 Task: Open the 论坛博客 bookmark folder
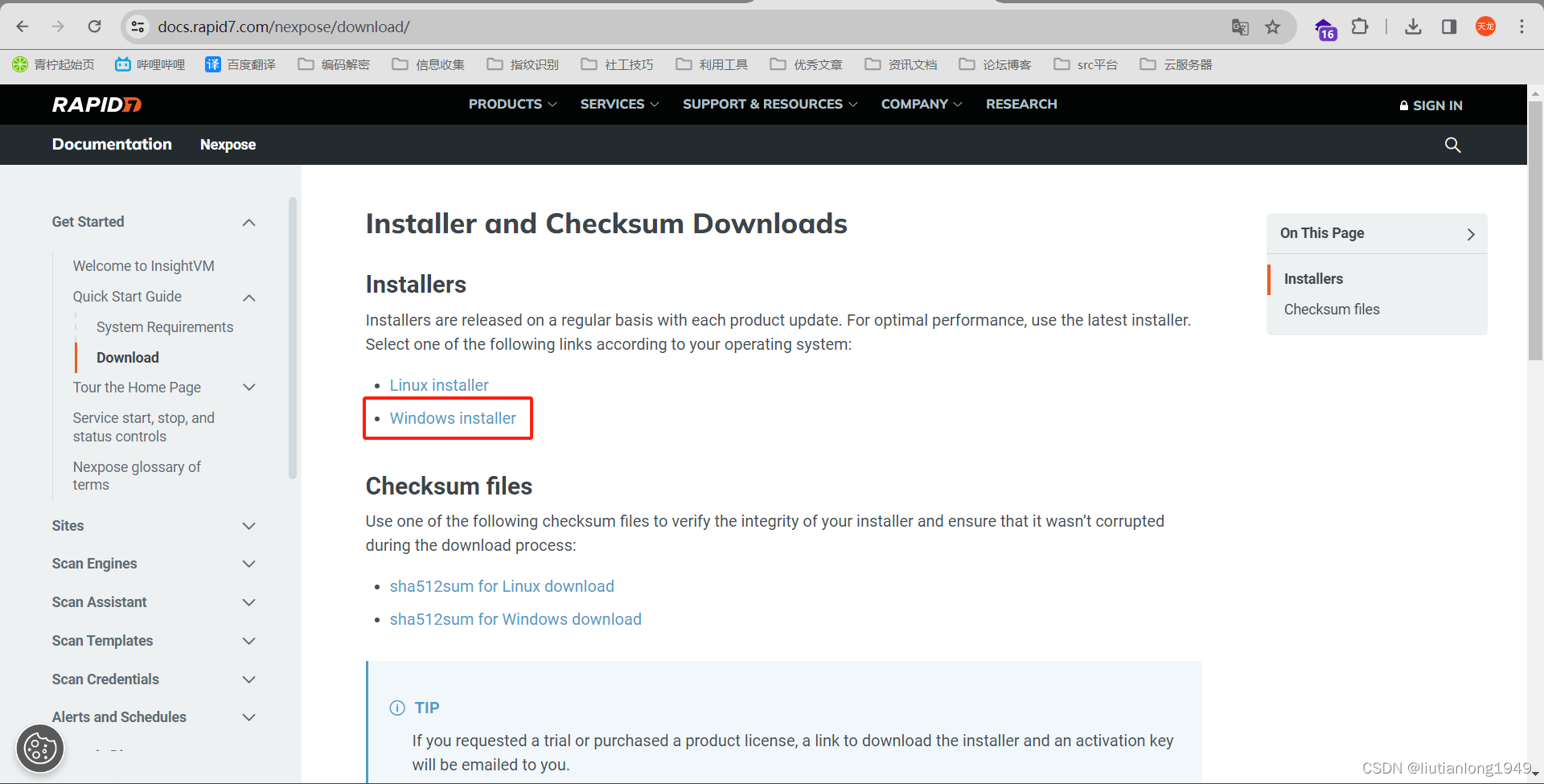(996, 64)
